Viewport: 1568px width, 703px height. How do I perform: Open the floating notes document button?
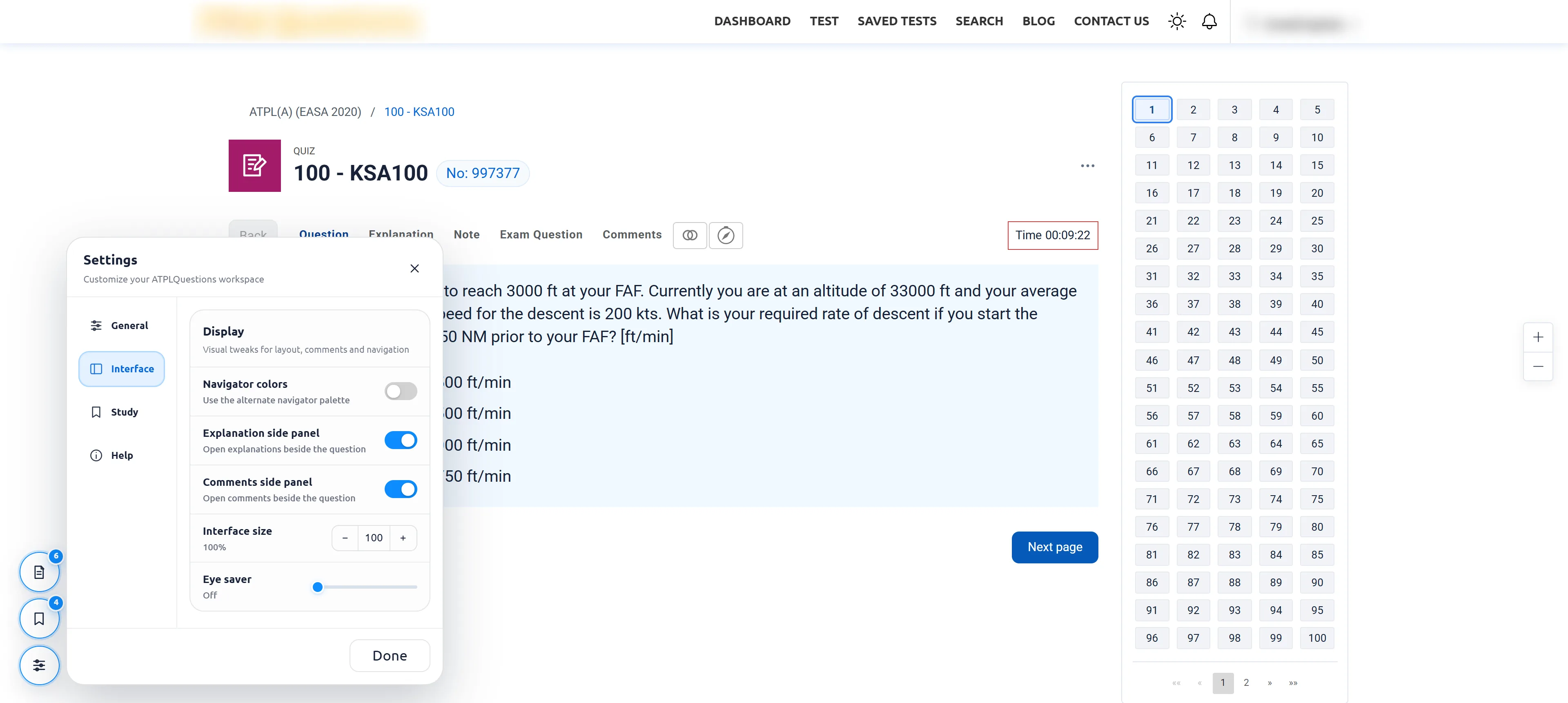(x=40, y=572)
